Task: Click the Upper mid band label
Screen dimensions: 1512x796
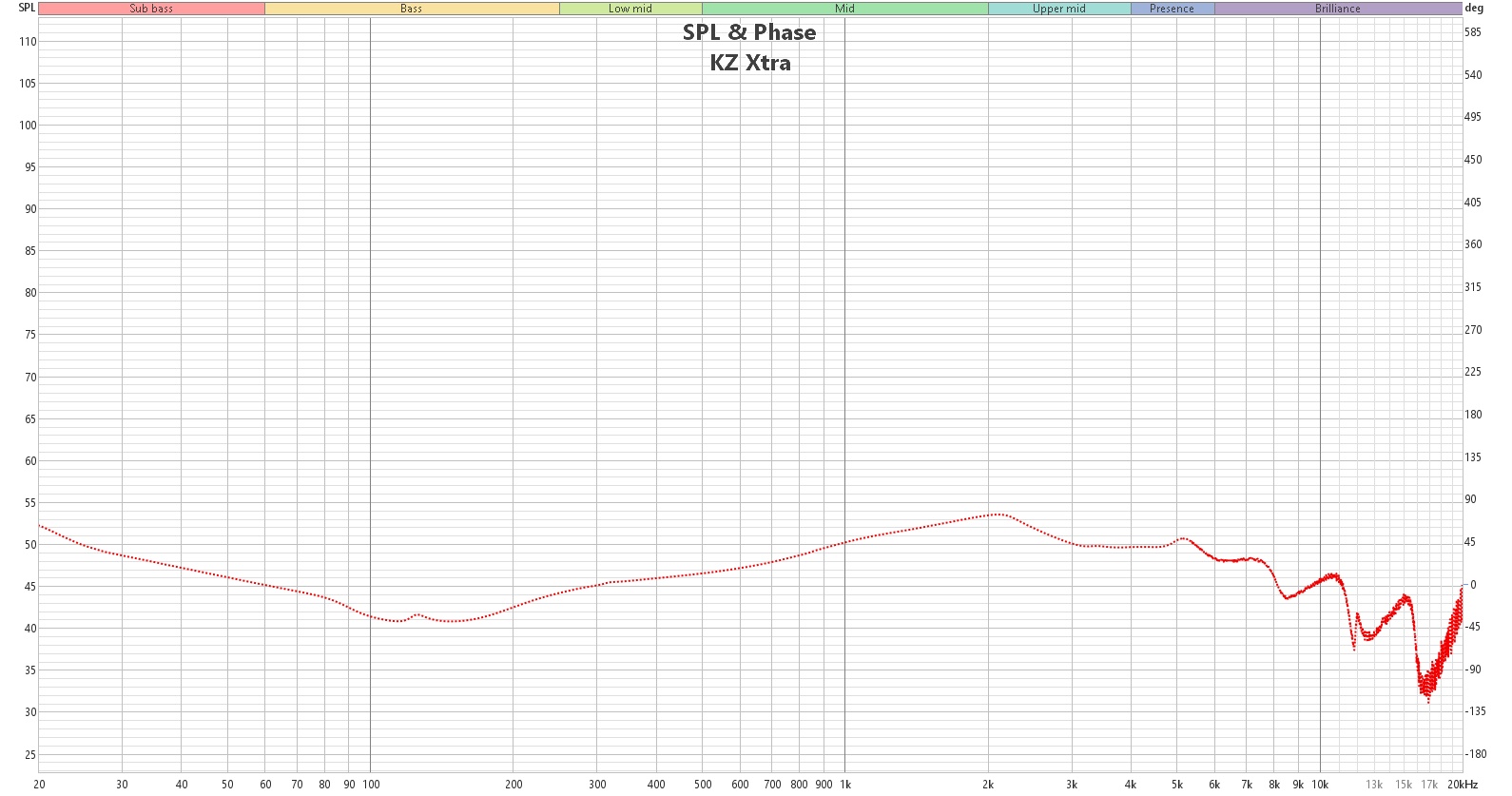Action: click(x=1059, y=9)
